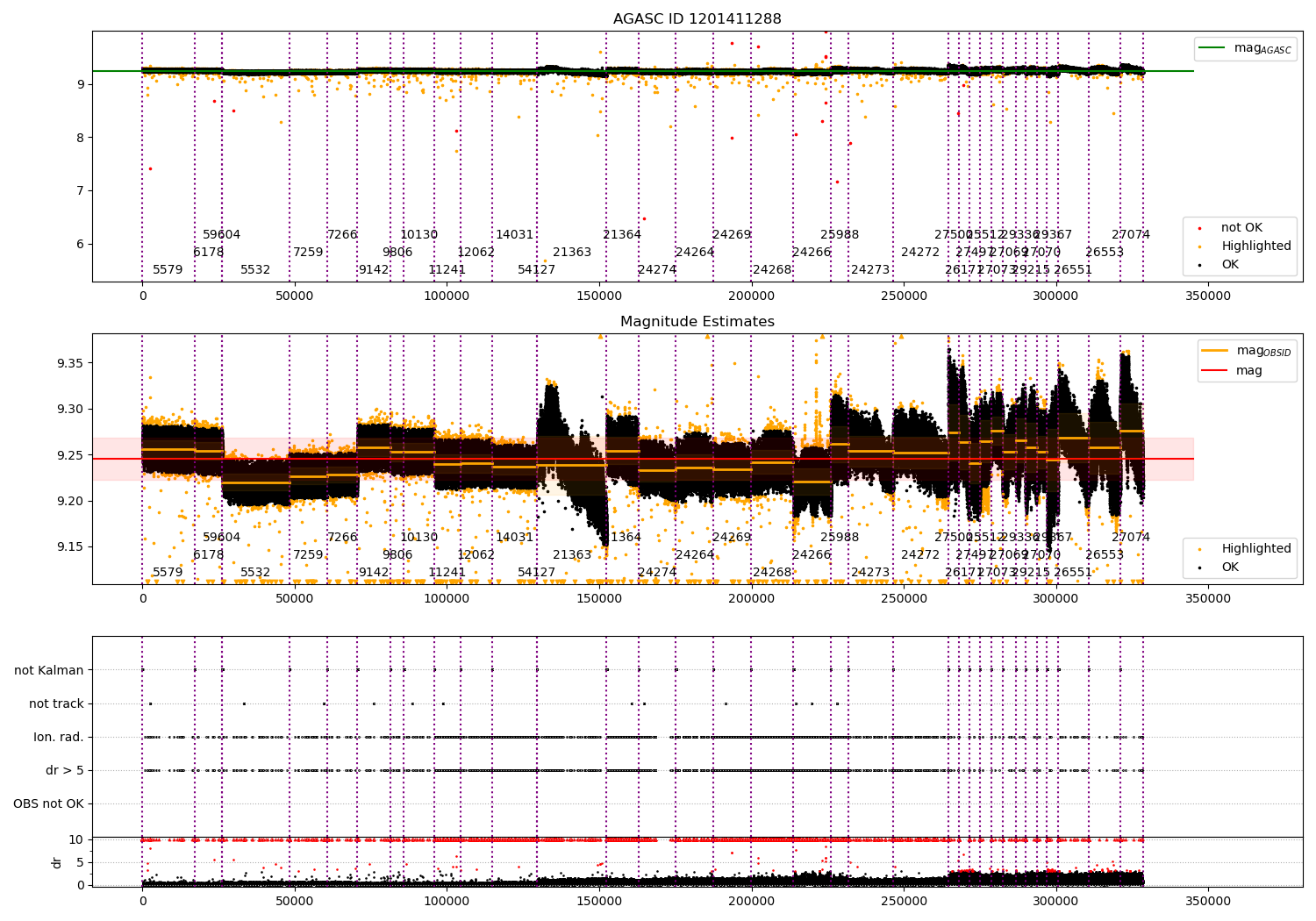The height and width of the screenshot is (921, 1316).
Task: Click the rotated 'dr' axis label in the bottom plot
Action: 57,862
